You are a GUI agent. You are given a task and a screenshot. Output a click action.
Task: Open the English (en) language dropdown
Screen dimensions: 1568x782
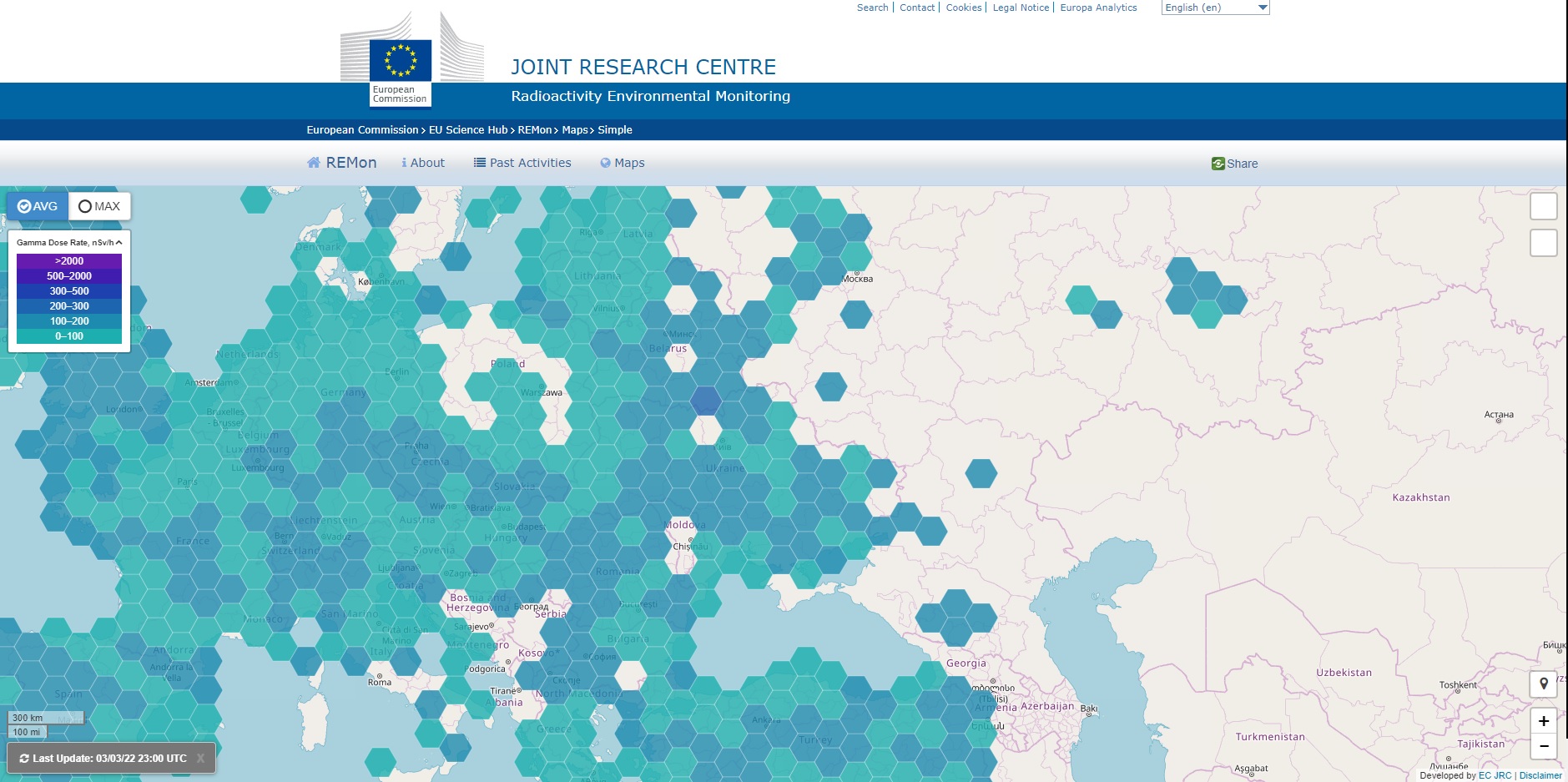click(1215, 8)
